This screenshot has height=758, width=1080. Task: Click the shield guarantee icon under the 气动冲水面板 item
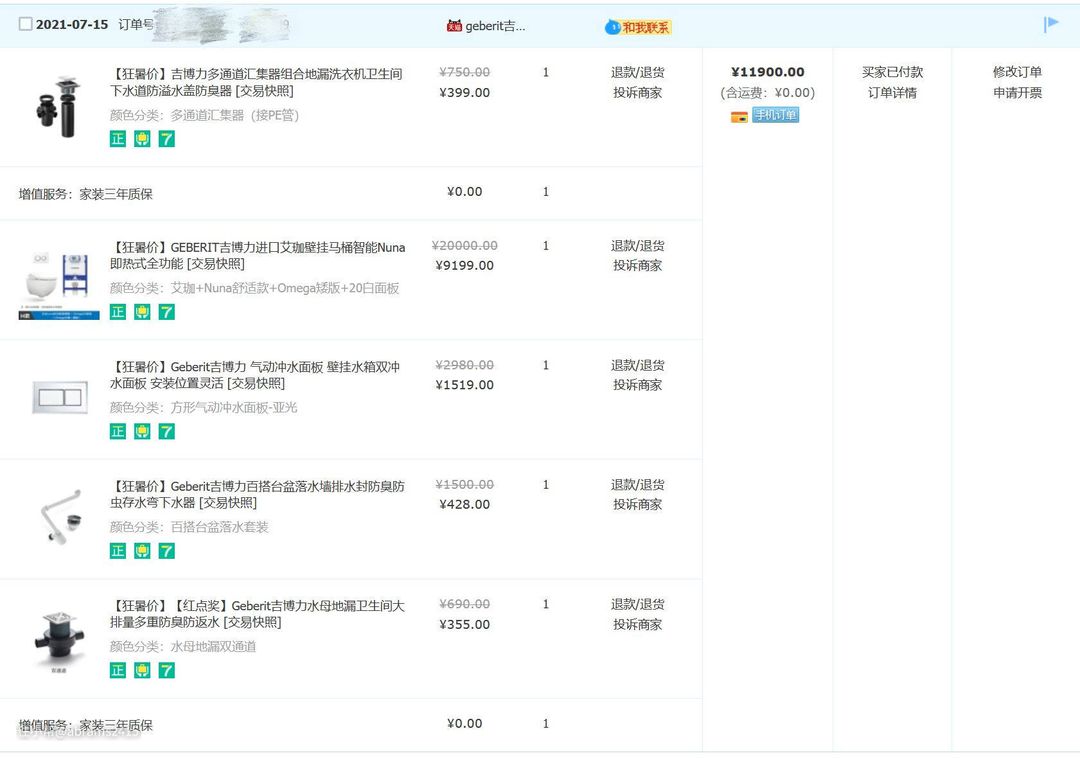pos(142,431)
